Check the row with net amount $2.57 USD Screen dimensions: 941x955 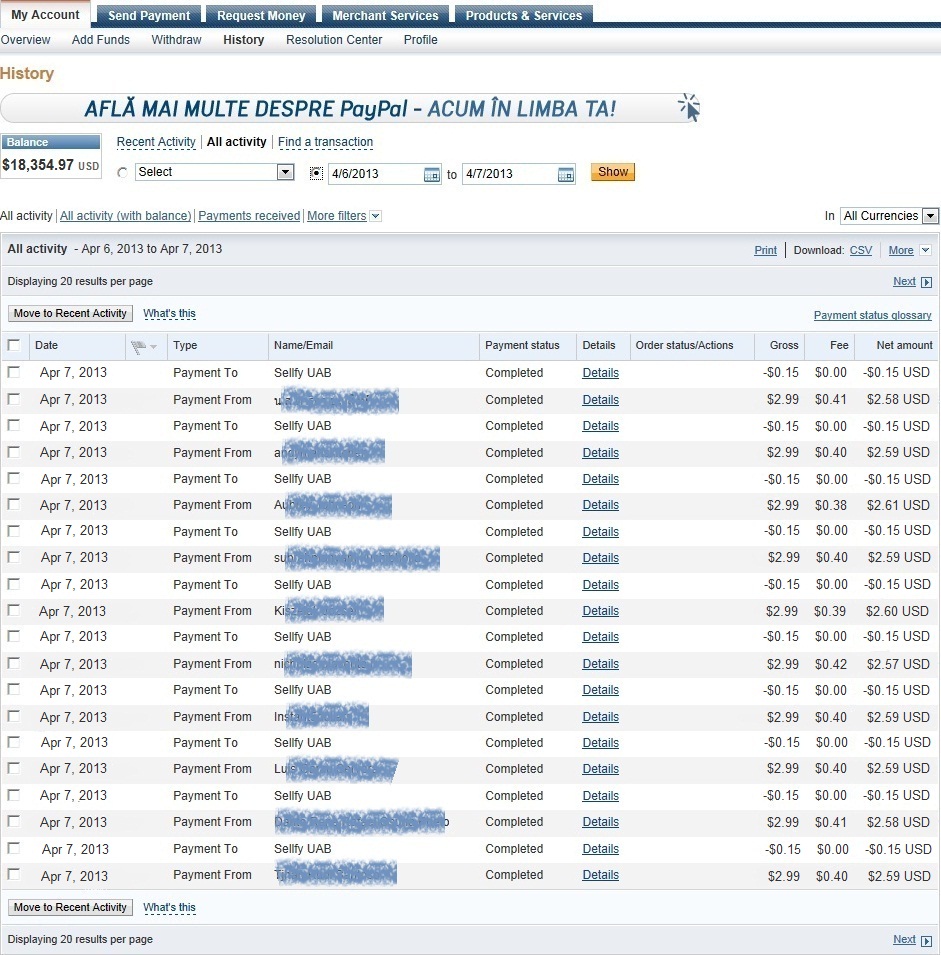(13, 663)
